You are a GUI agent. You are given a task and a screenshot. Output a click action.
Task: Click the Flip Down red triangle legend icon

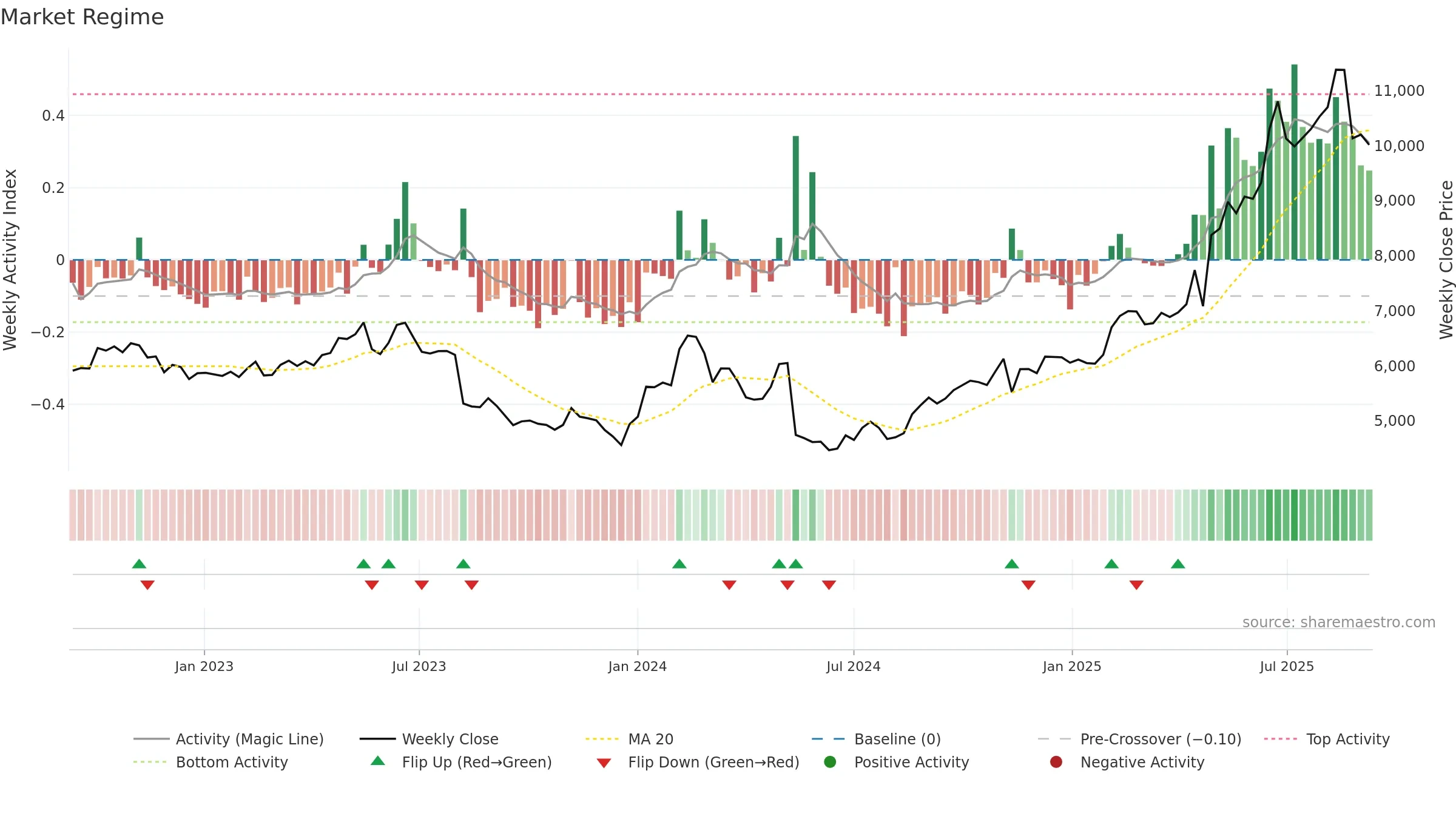coord(604,763)
